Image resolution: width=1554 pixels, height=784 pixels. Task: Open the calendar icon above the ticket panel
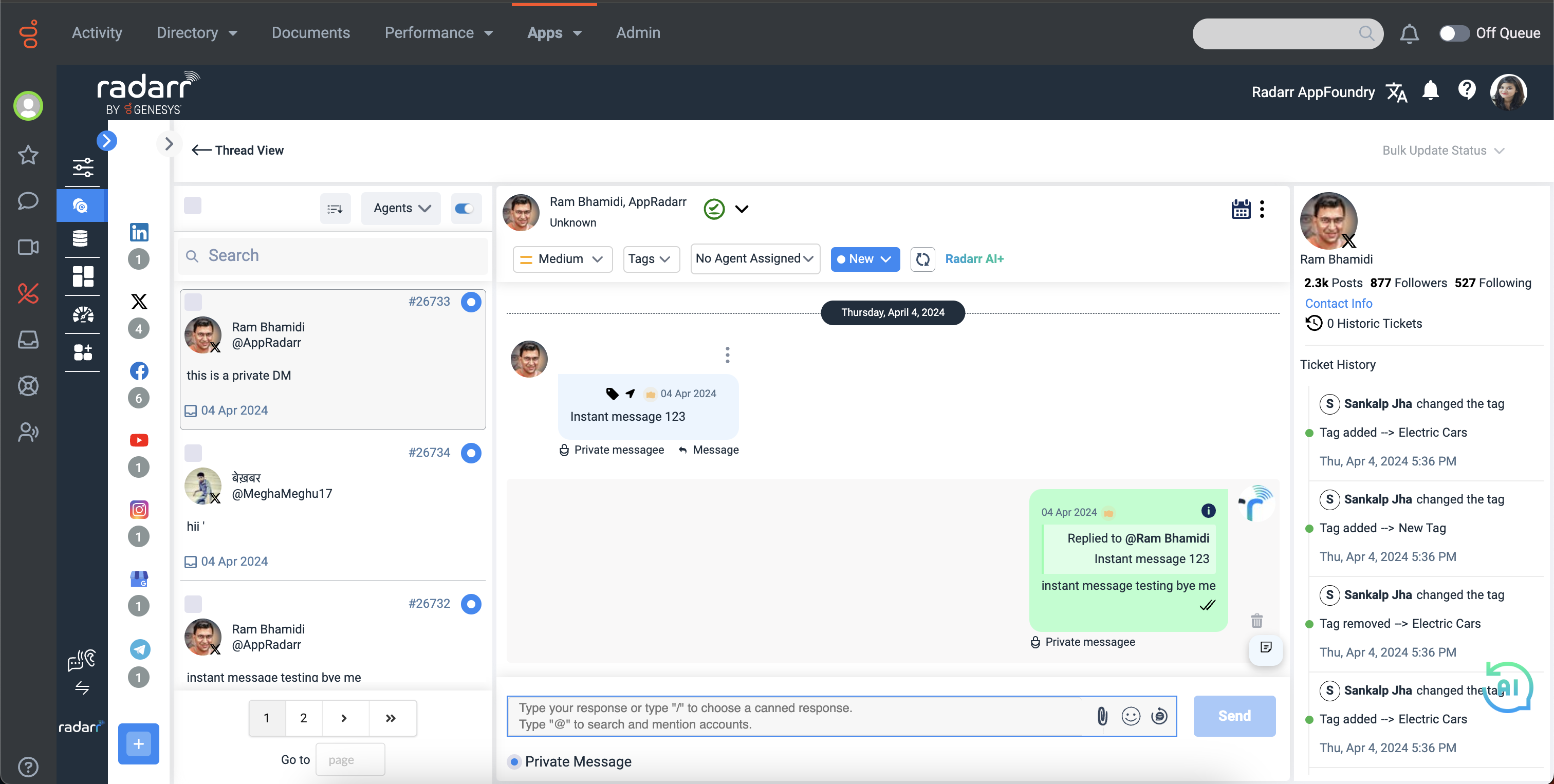click(1241, 209)
